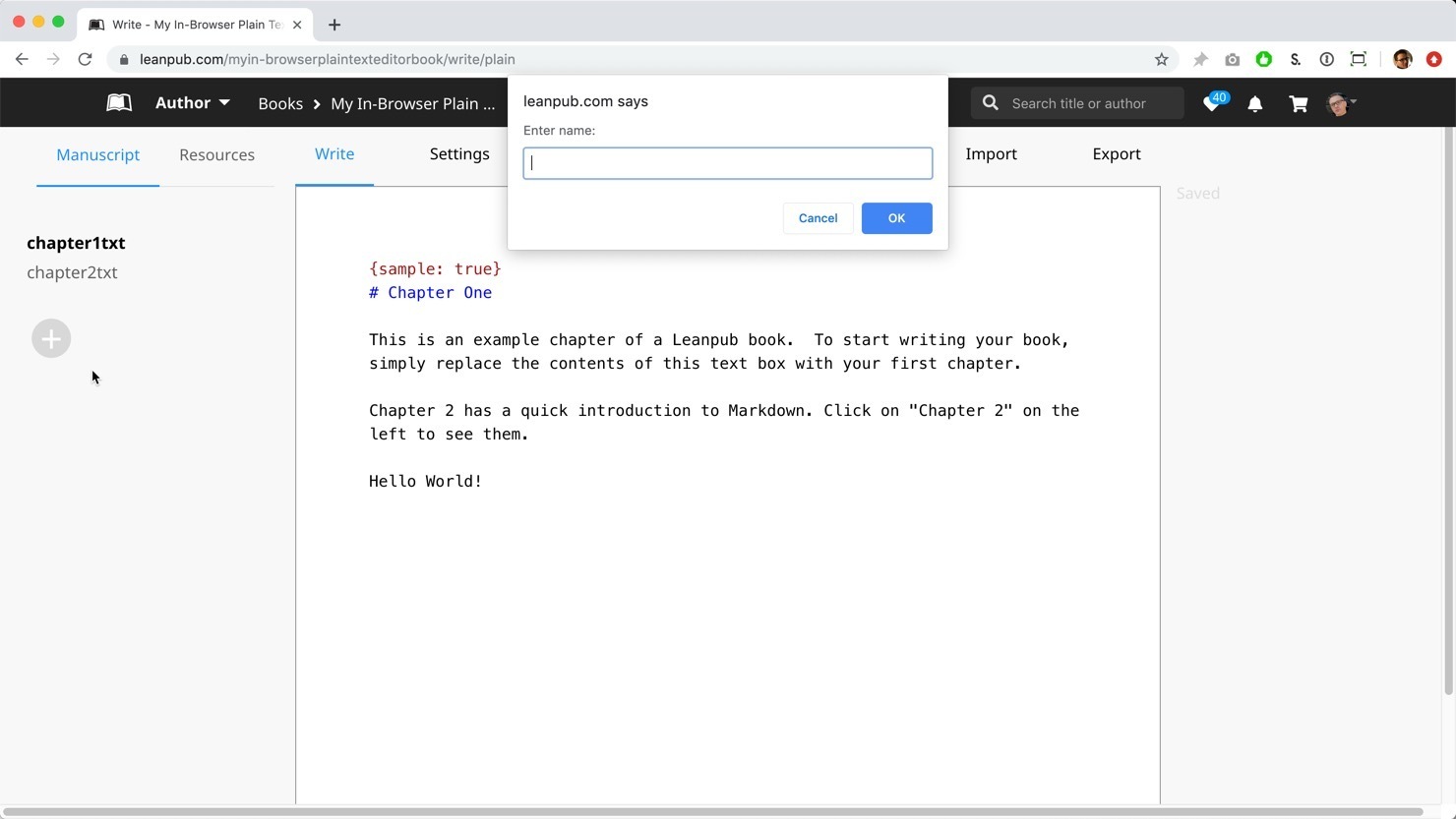Expand the Author dropdown menu

coord(193,103)
